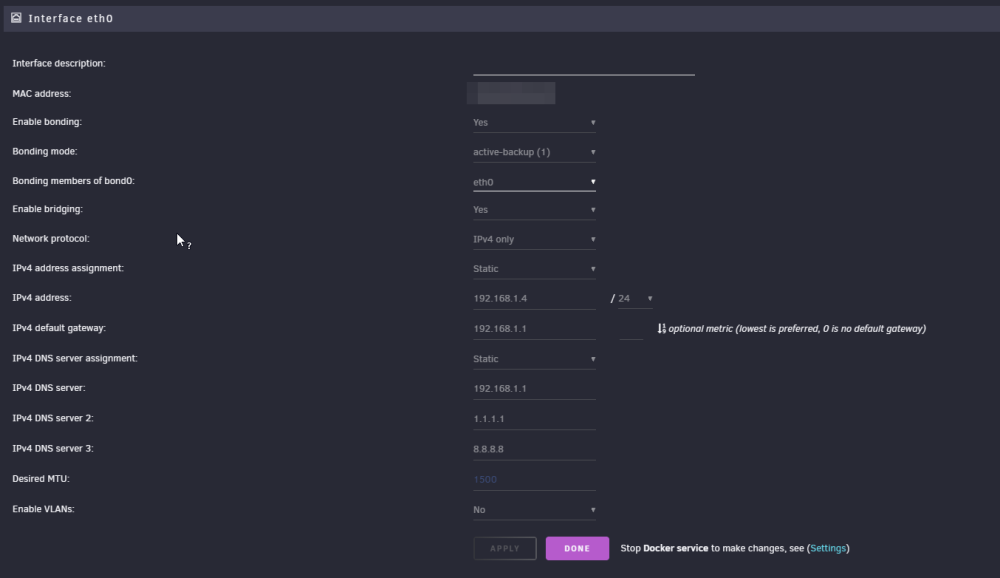Screen dimensions: 1000x578
Task: Click IPv4 DNS server 3 field 8.8.8.8
Action: point(534,449)
